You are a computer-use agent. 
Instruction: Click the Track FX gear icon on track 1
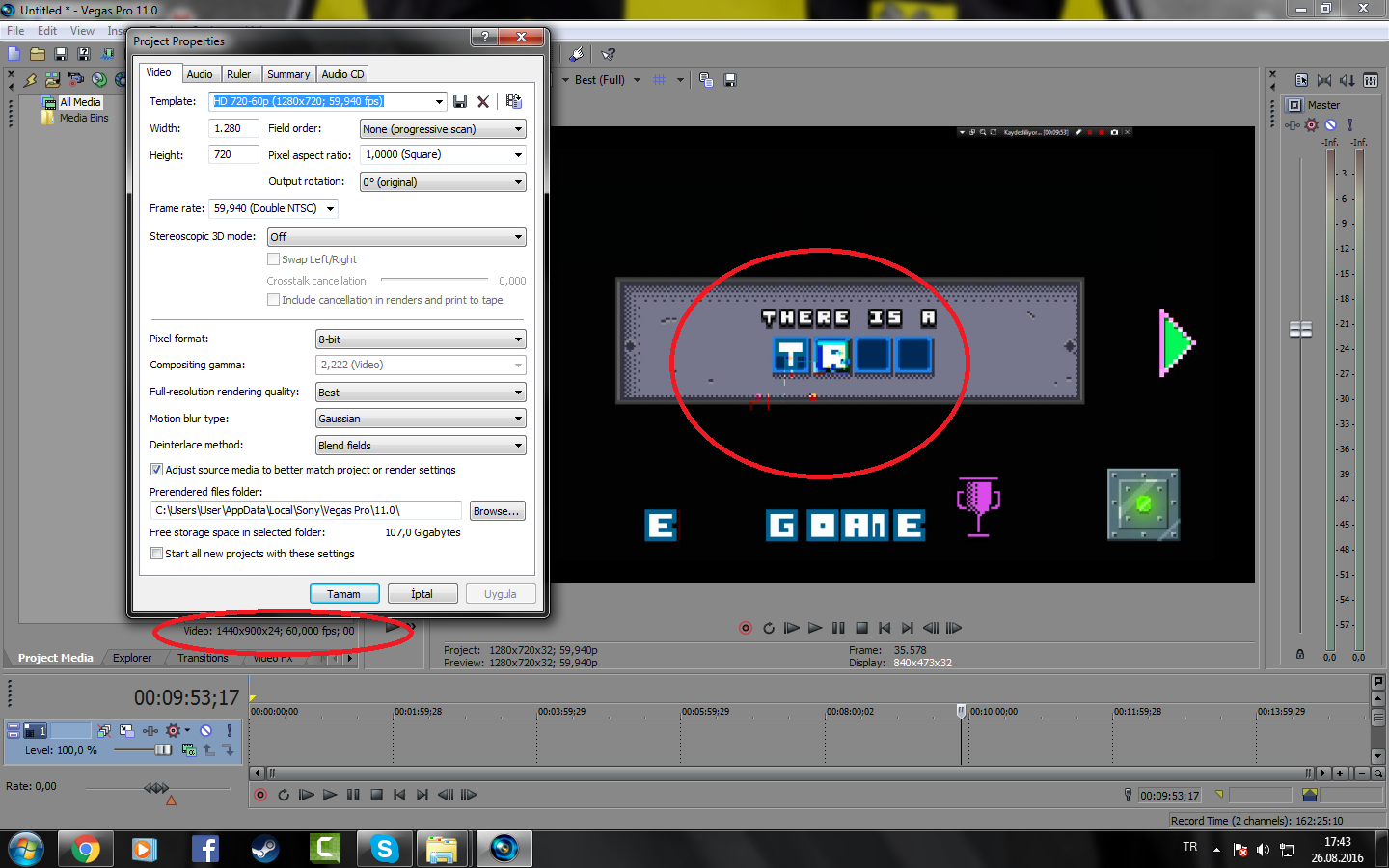[x=174, y=731]
